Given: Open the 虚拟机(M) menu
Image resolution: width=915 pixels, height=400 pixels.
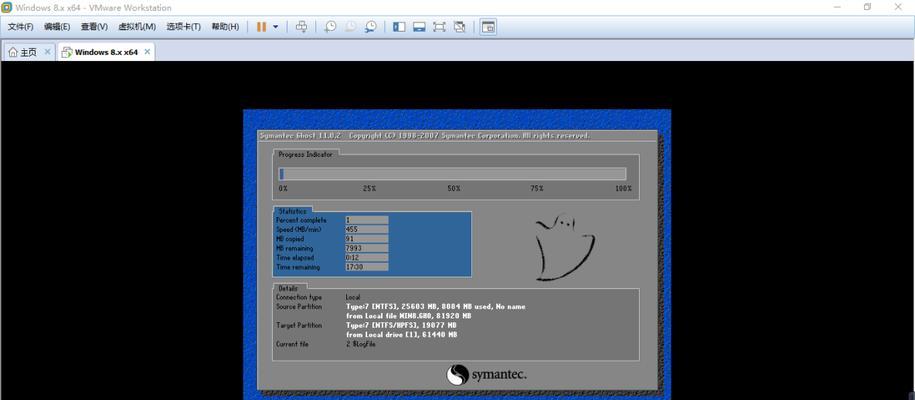Looking at the screenshot, I should point(137,27).
